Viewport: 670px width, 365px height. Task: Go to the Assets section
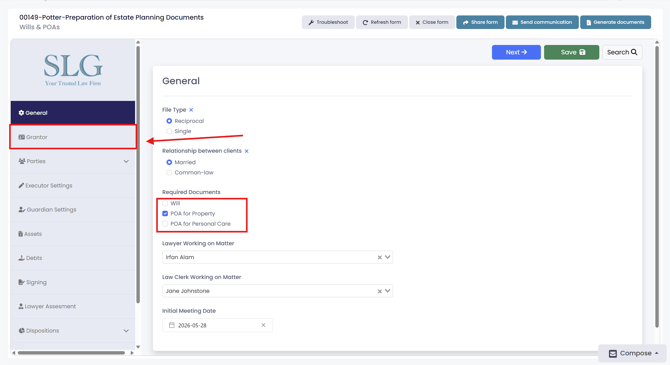point(73,234)
